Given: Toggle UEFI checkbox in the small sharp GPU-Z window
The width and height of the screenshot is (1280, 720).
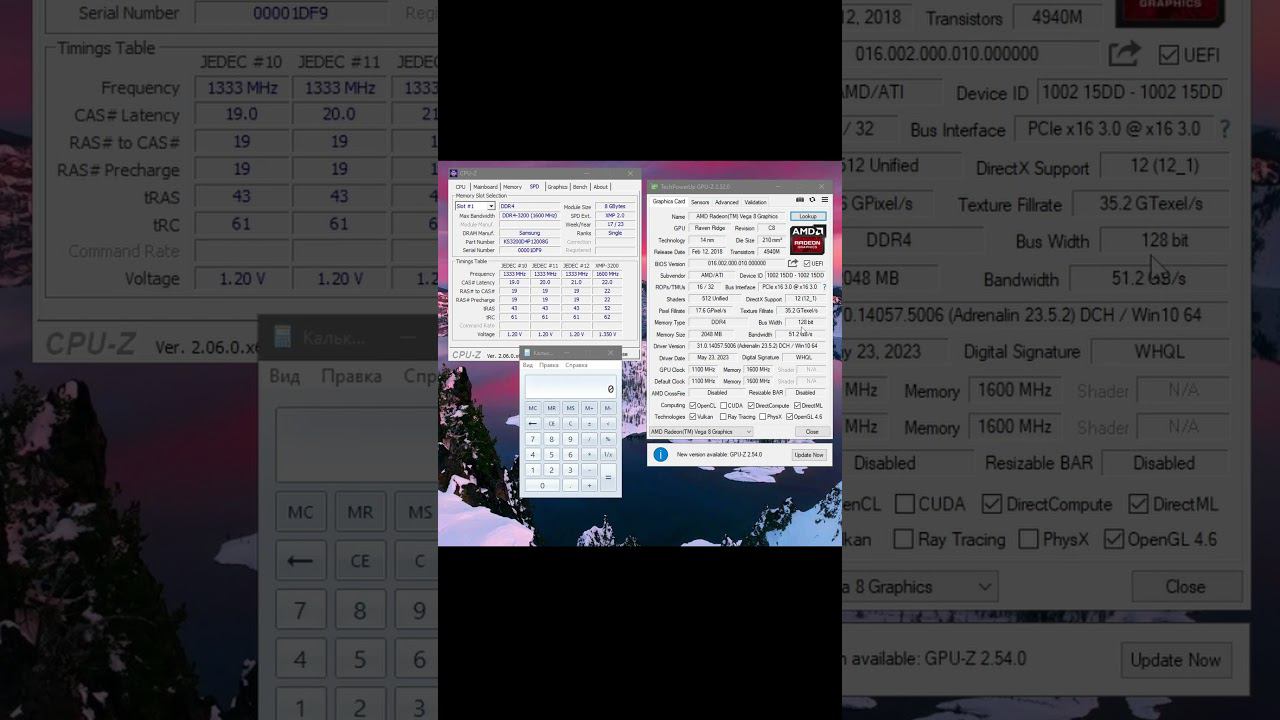Looking at the screenshot, I should tap(807, 264).
